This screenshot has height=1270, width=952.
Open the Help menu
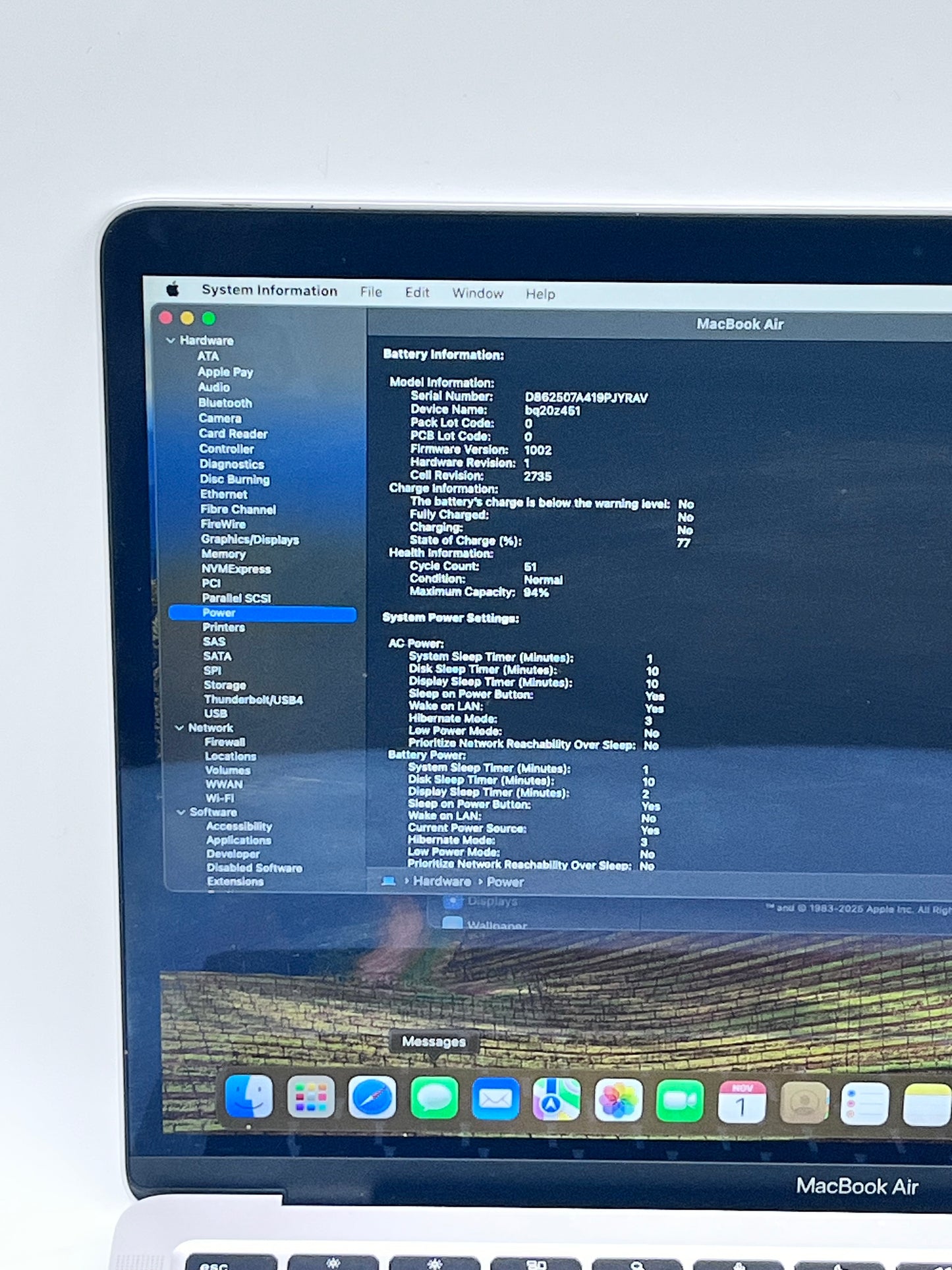(540, 293)
